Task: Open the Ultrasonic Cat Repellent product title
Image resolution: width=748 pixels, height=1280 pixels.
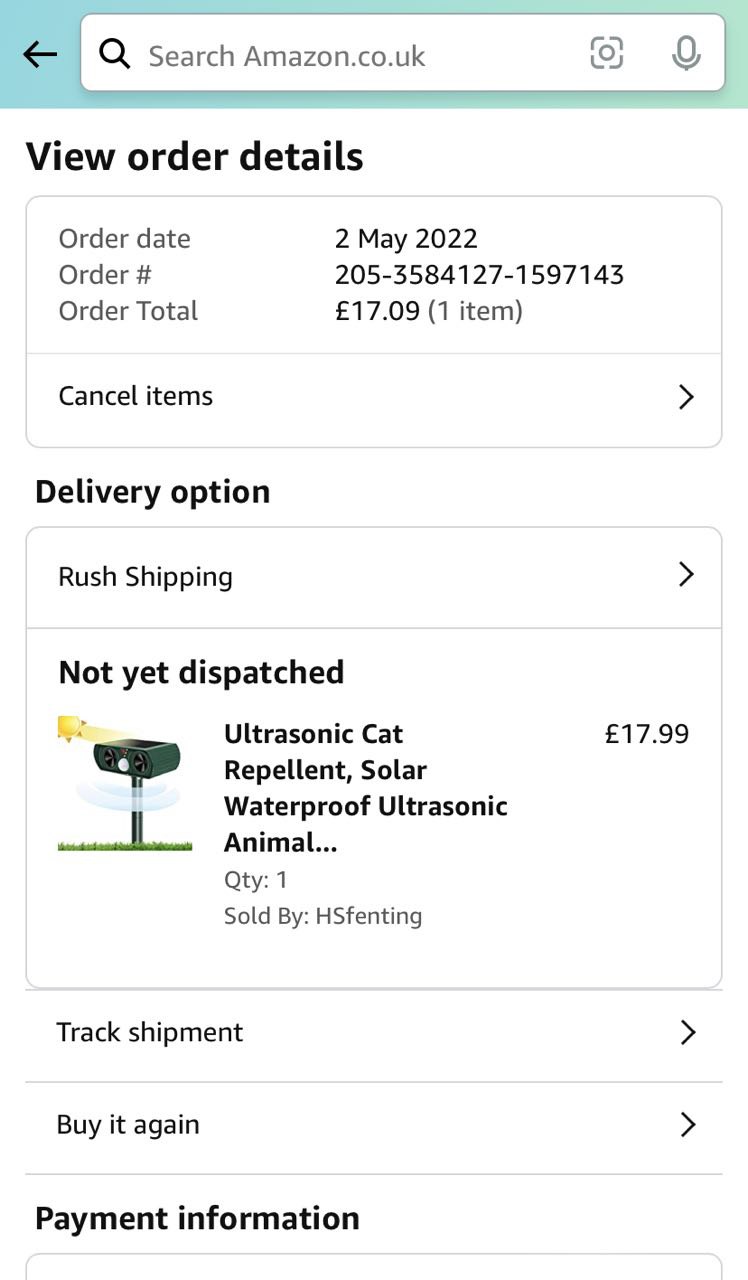Action: click(365, 788)
